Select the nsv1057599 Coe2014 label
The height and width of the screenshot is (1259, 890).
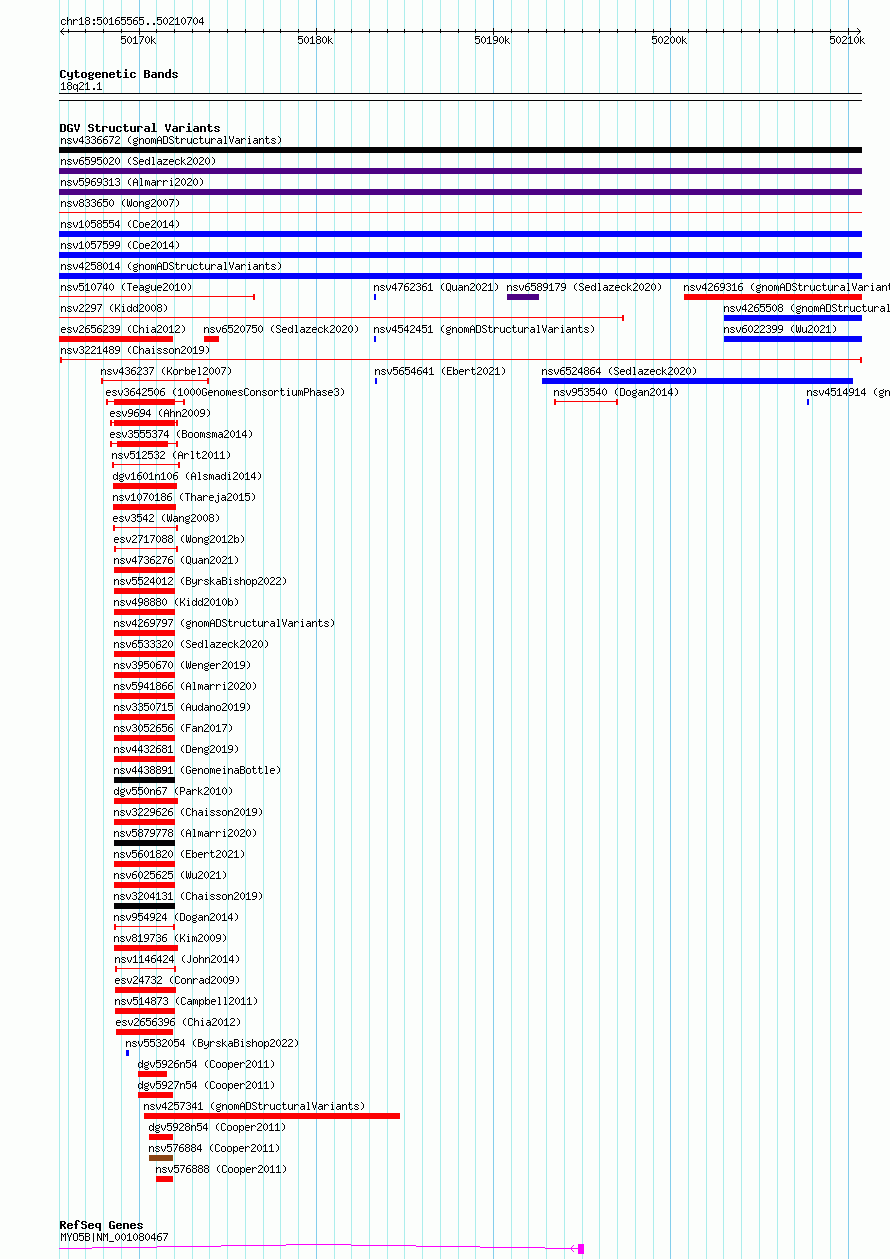coord(120,245)
